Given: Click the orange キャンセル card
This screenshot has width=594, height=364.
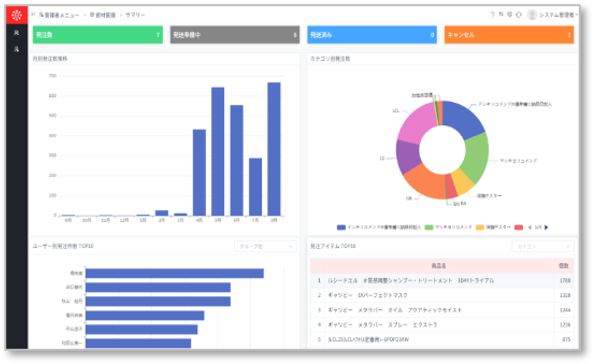Looking at the screenshot, I should click(509, 35).
